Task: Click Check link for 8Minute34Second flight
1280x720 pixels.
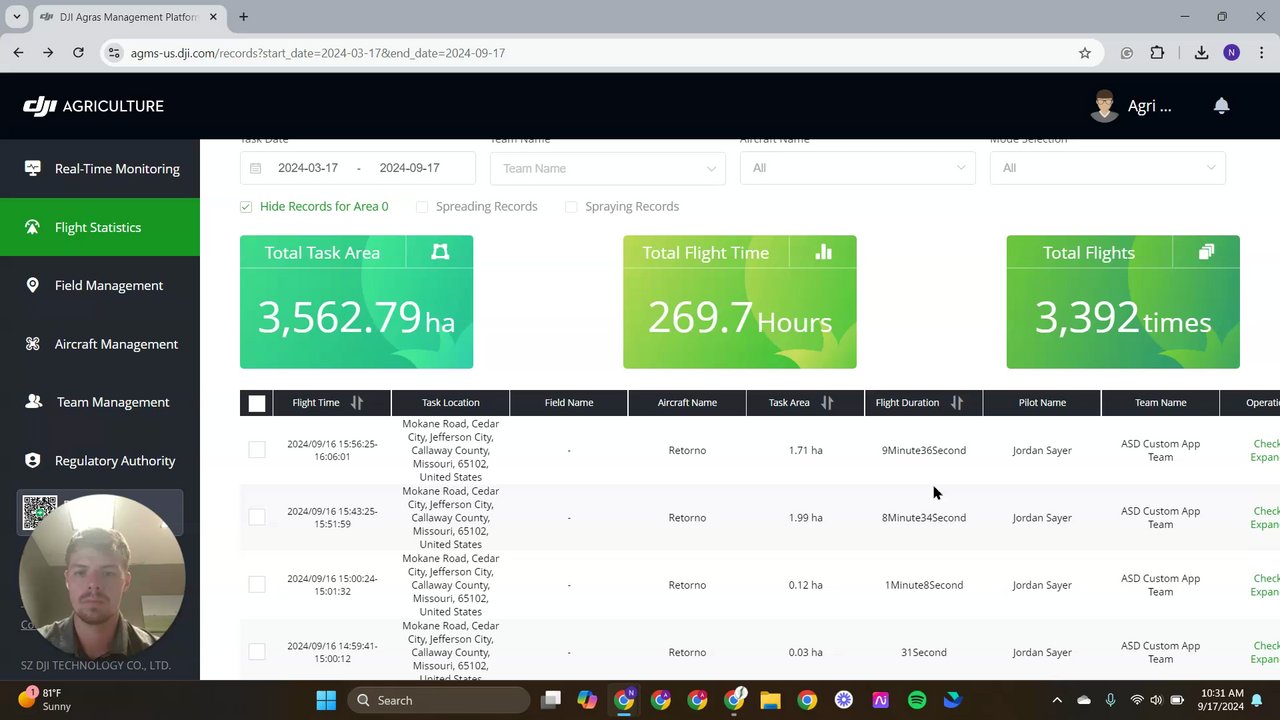Action: point(1266,511)
